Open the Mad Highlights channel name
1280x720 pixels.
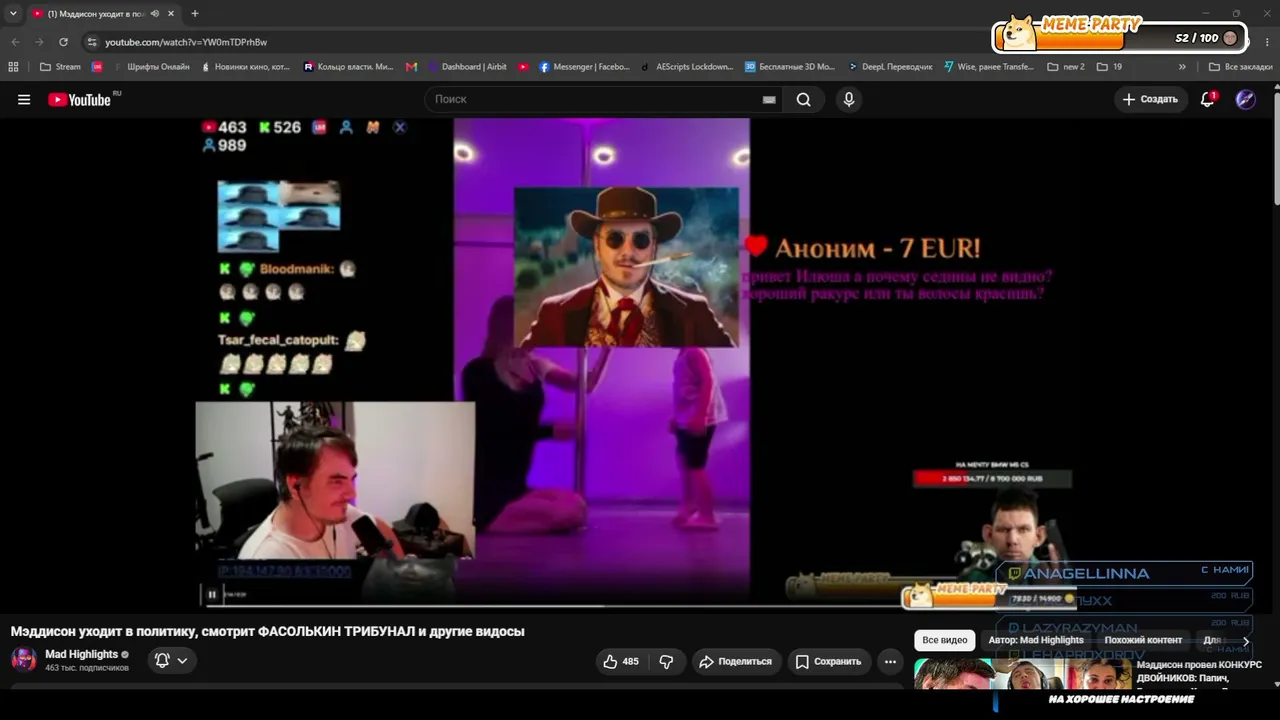81,654
